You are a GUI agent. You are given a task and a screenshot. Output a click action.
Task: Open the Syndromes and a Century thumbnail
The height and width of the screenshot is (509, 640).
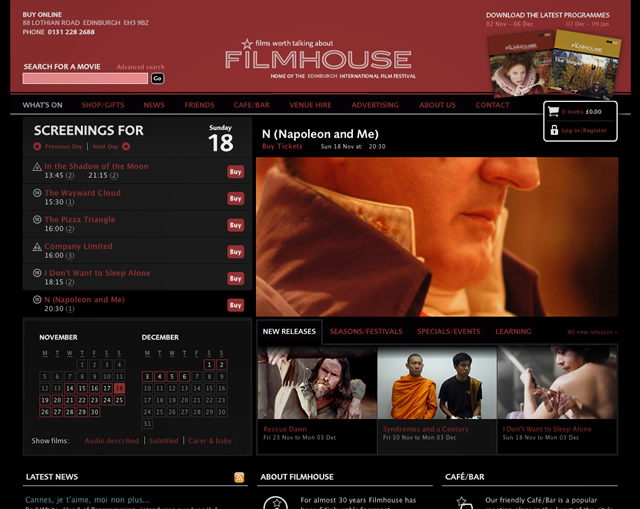437,382
